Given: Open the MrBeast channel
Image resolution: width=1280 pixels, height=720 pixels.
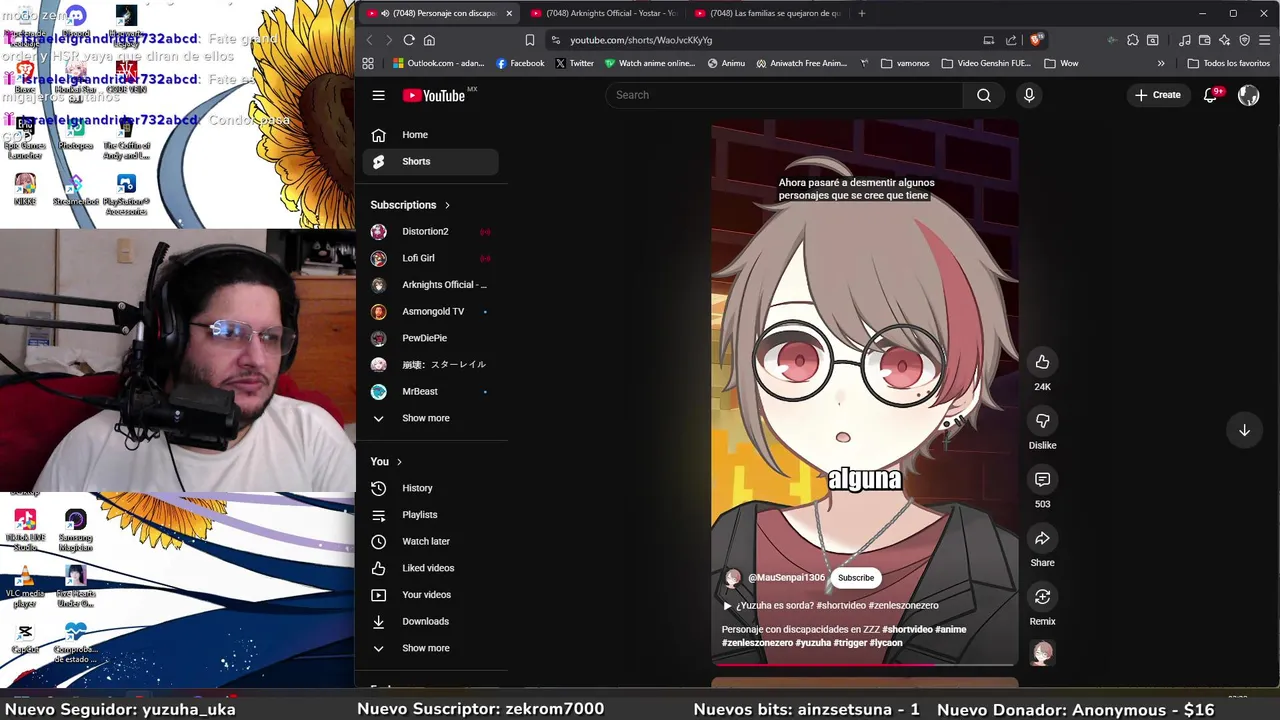Looking at the screenshot, I should (x=431, y=392).
